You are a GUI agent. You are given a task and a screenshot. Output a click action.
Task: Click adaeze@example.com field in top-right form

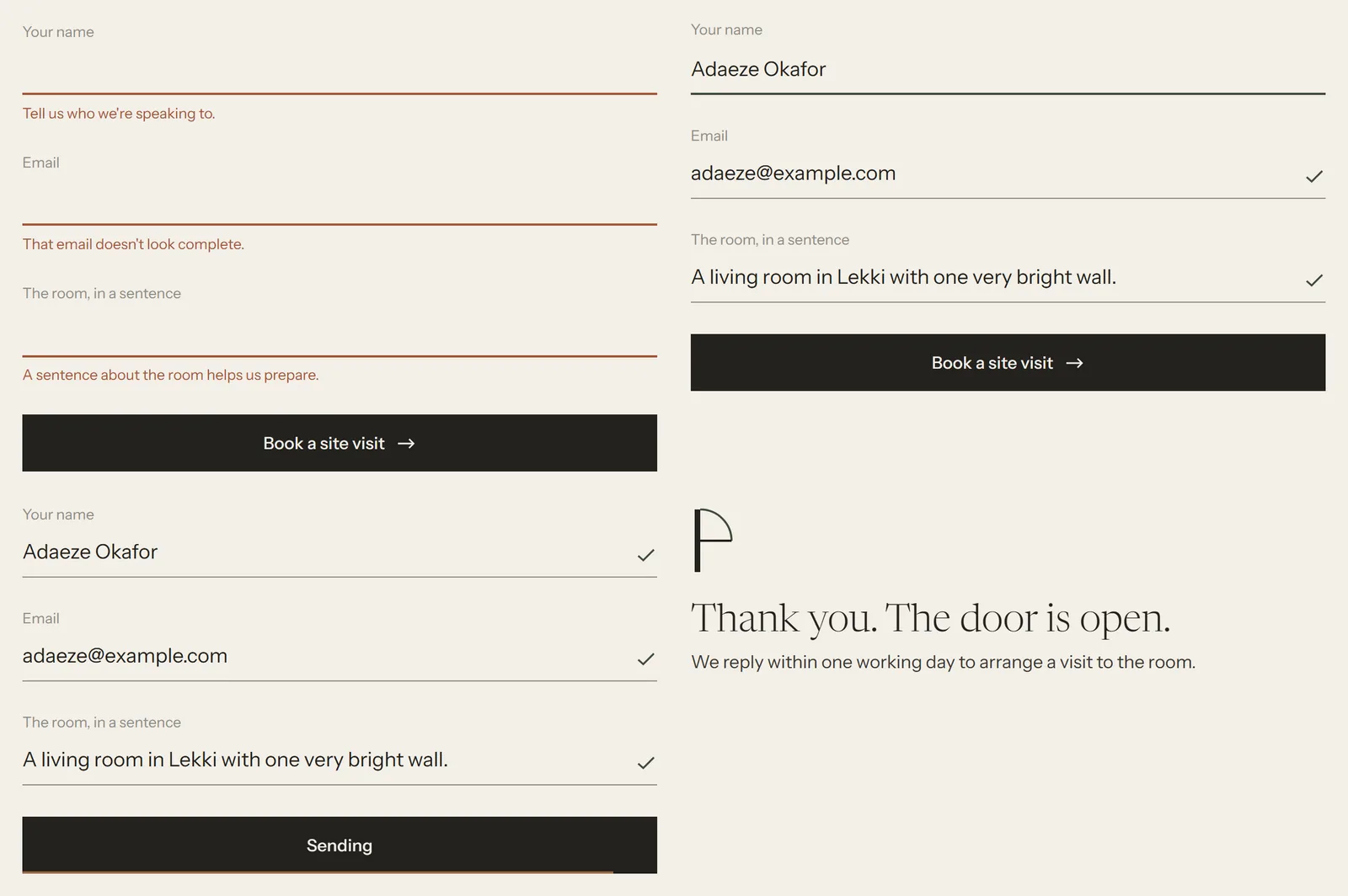pos(1008,174)
